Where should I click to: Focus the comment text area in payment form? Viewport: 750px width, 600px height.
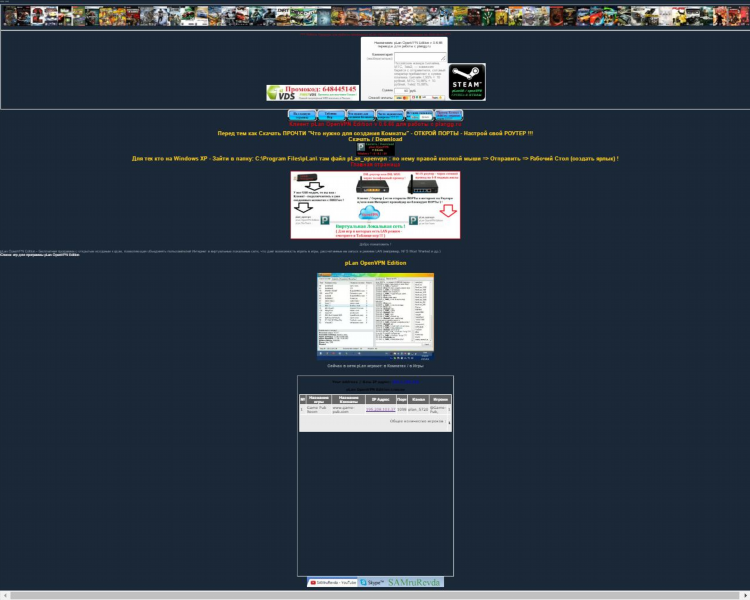[x=419, y=56]
